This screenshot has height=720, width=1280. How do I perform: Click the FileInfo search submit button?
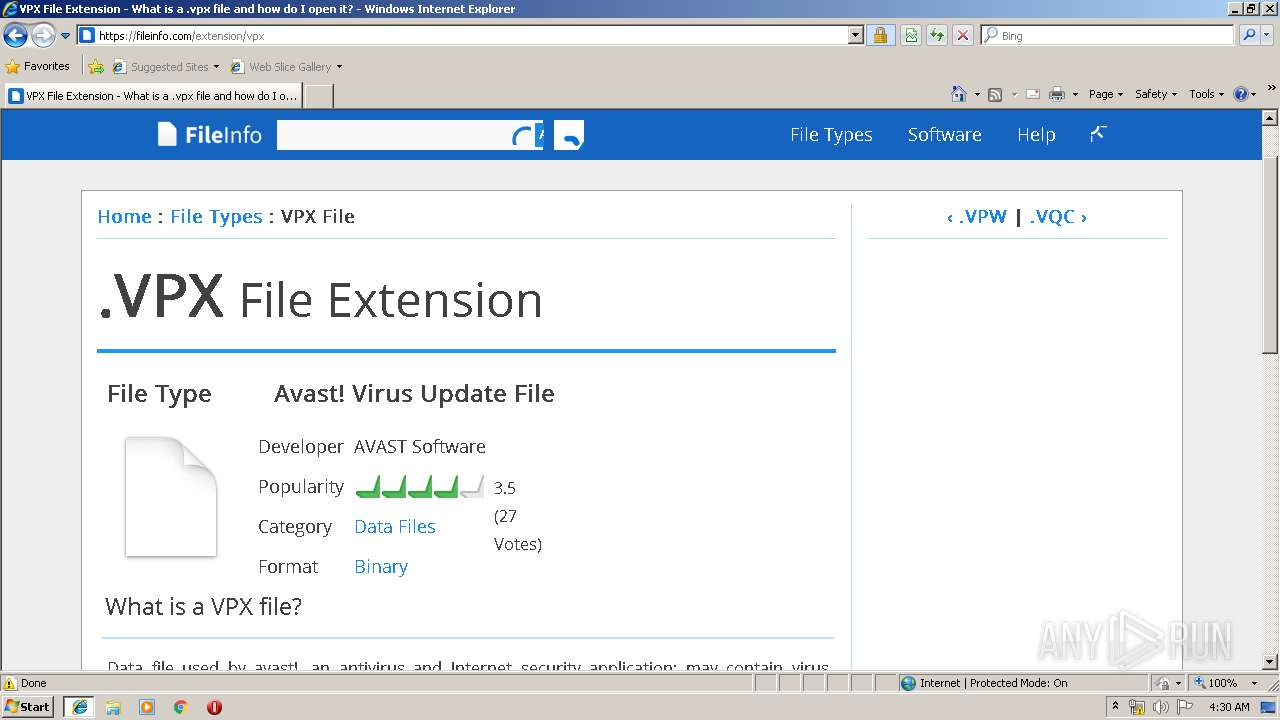(570, 135)
